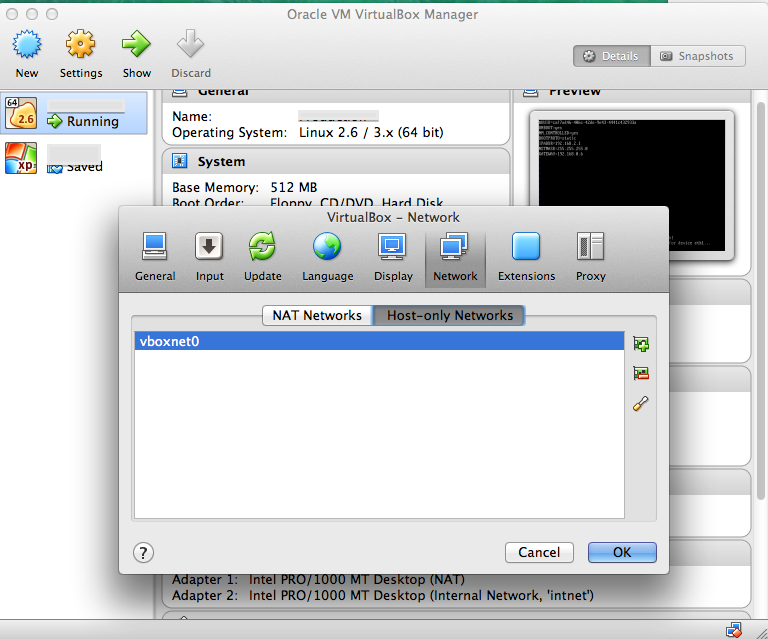Click 'Adapter 2' Internal Network text

(x=383, y=595)
